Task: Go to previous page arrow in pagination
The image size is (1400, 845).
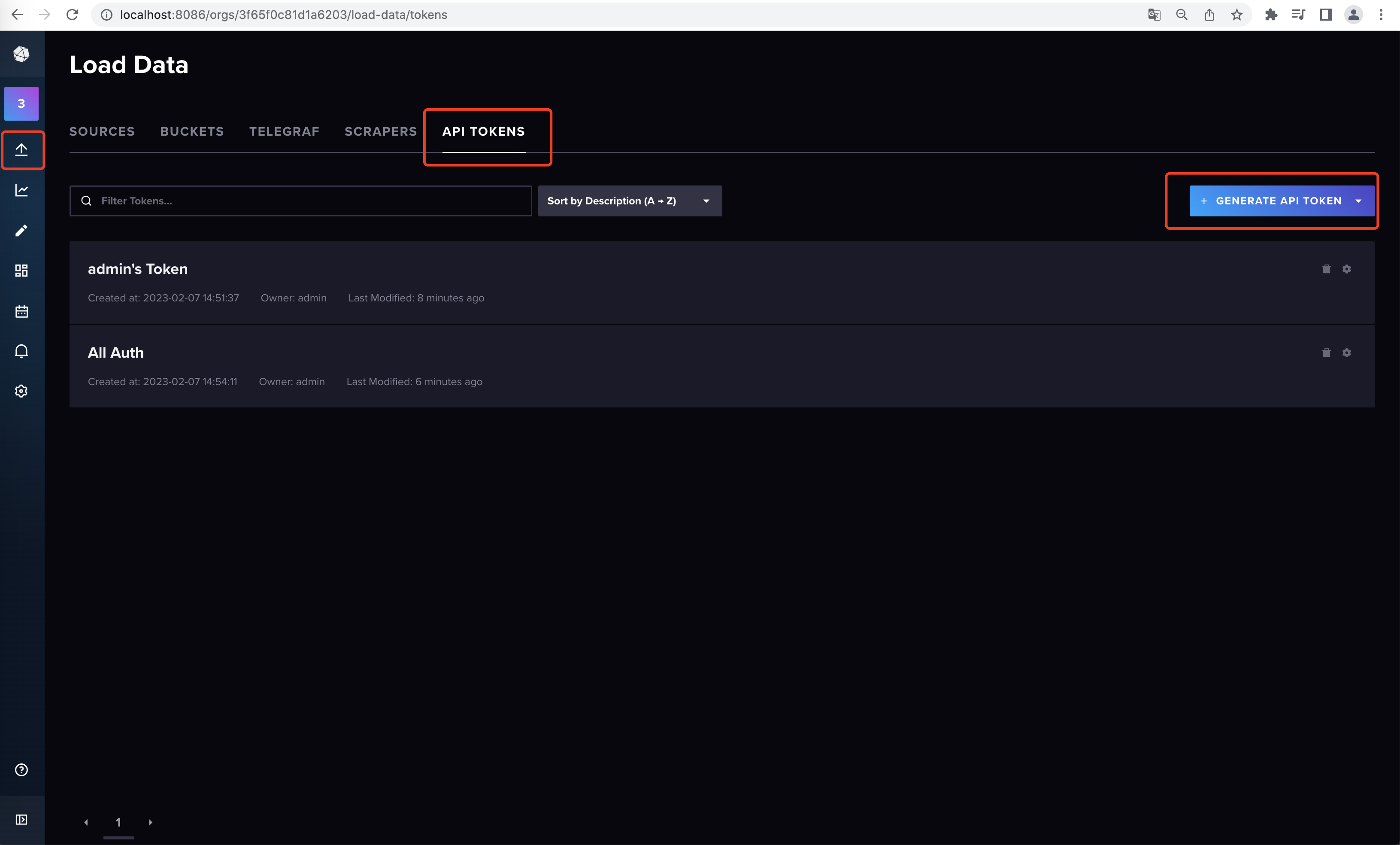Action: (86, 822)
